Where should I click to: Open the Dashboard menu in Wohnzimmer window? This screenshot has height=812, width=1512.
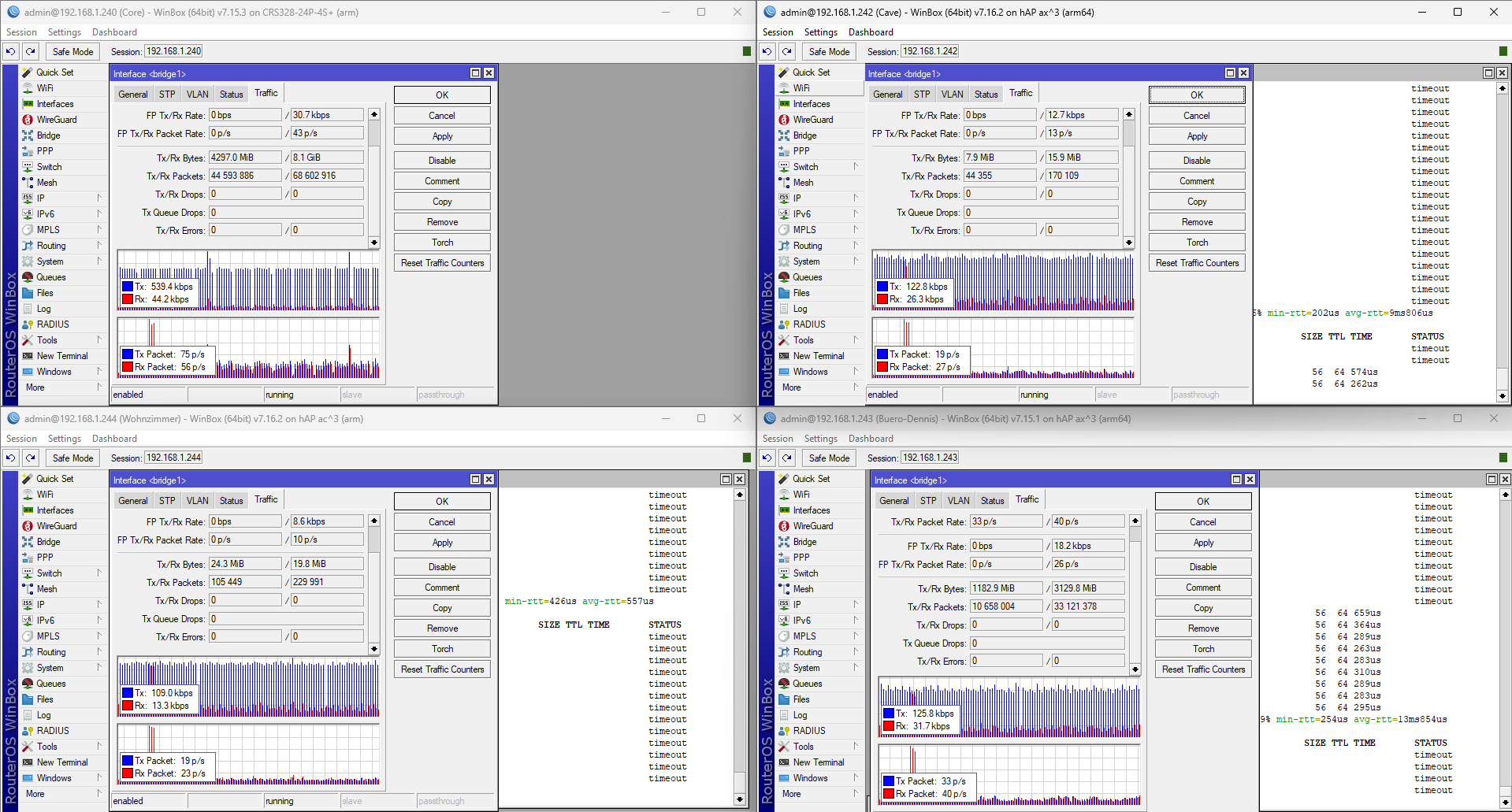point(114,439)
